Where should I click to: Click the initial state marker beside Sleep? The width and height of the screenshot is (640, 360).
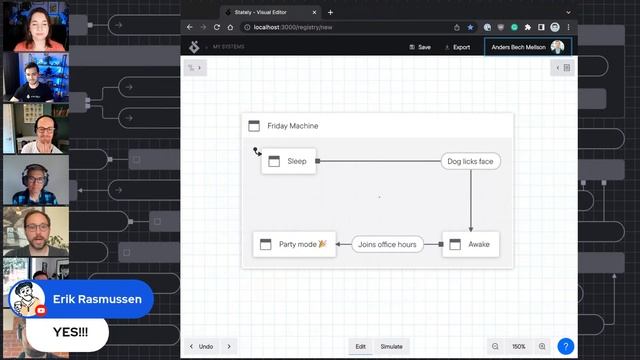click(x=257, y=152)
